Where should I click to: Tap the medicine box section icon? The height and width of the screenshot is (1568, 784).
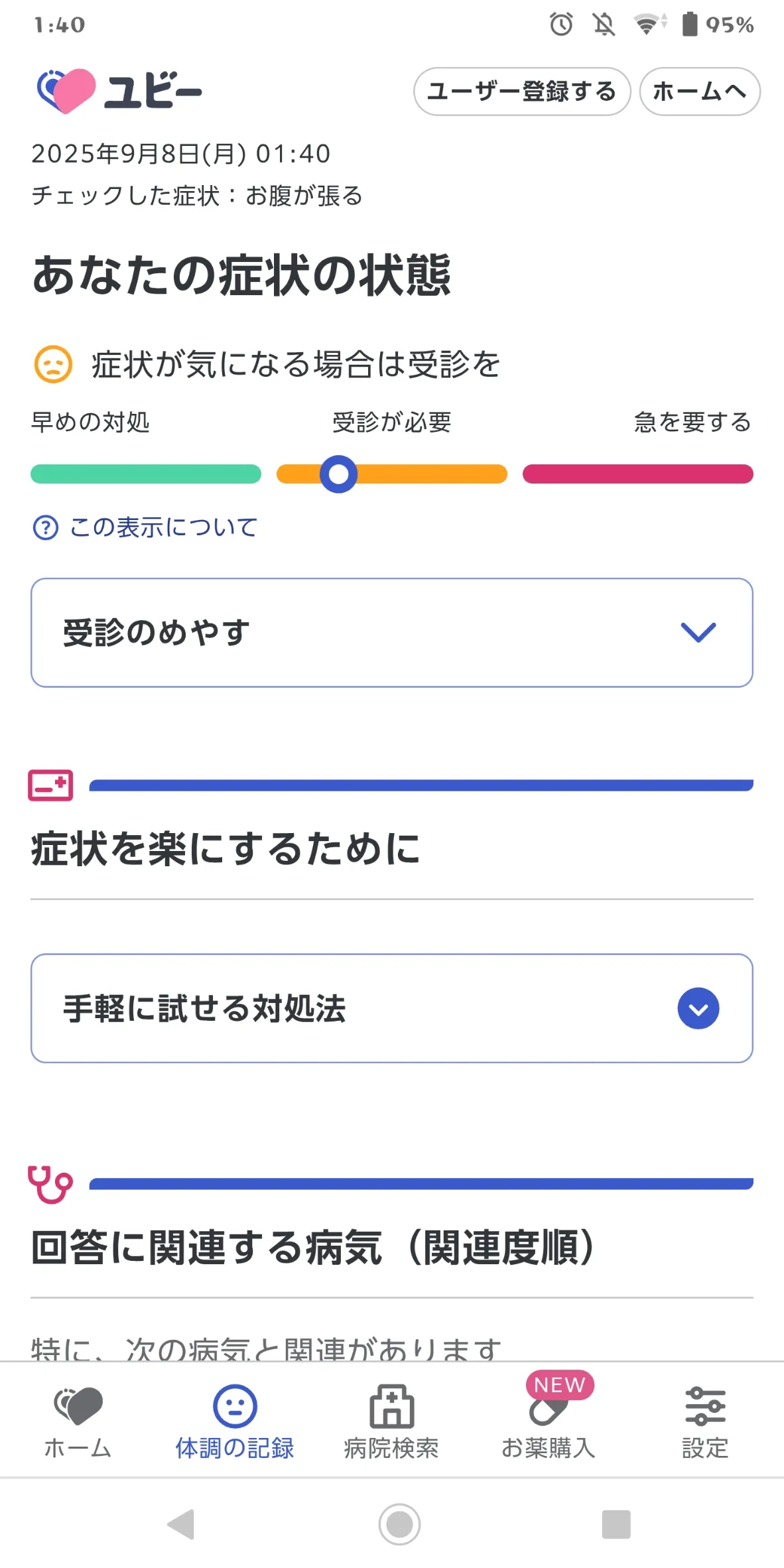[50, 785]
